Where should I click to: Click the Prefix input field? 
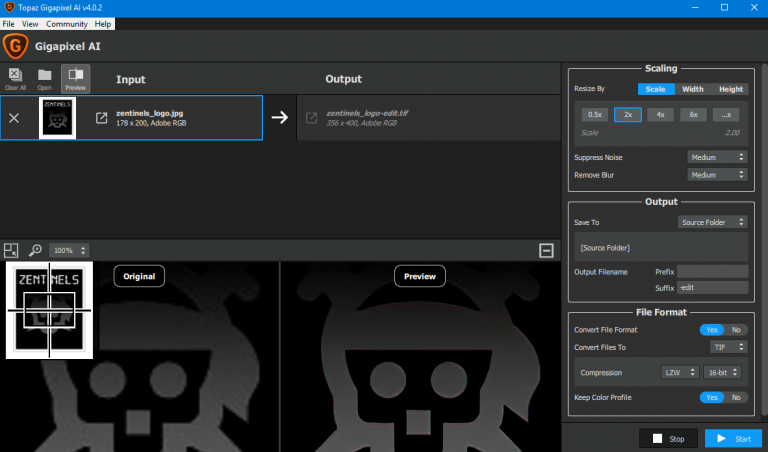point(713,271)
